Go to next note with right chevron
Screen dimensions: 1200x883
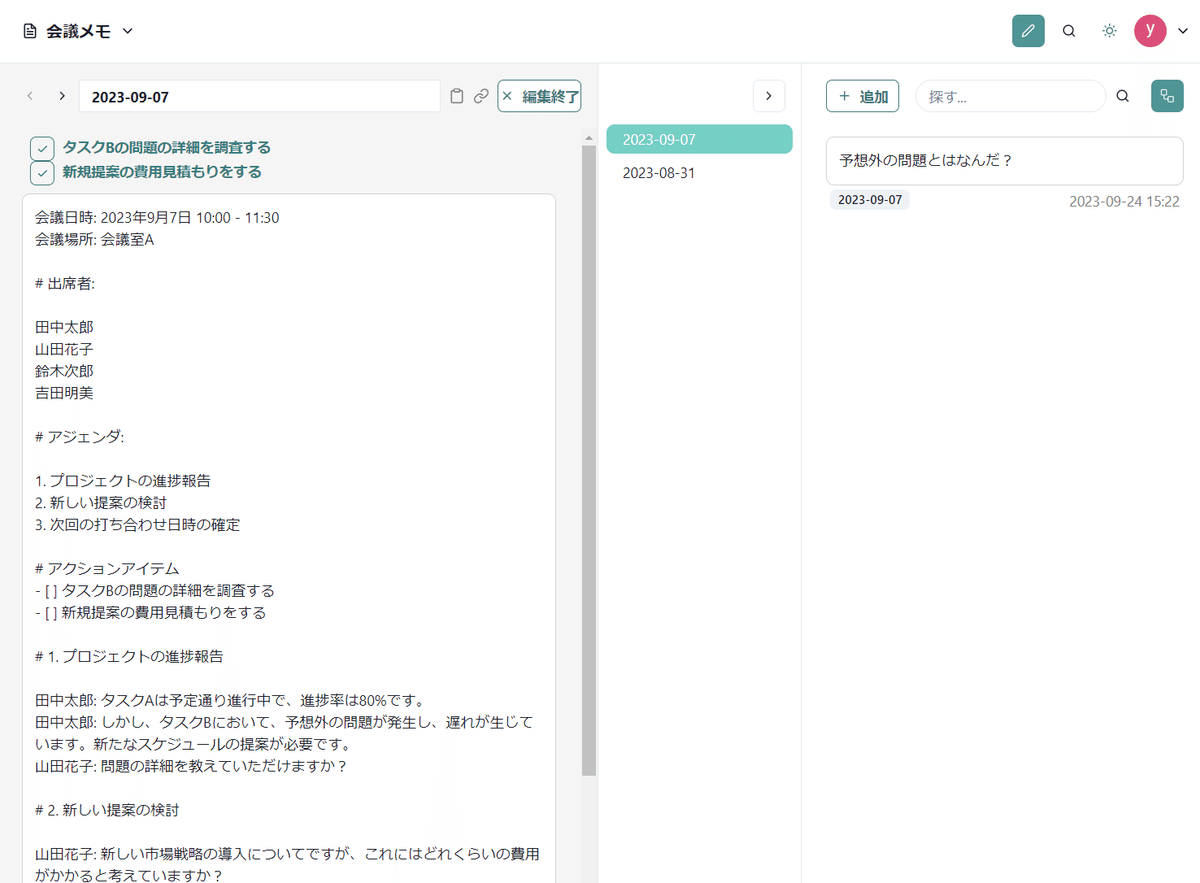point(62,96)
